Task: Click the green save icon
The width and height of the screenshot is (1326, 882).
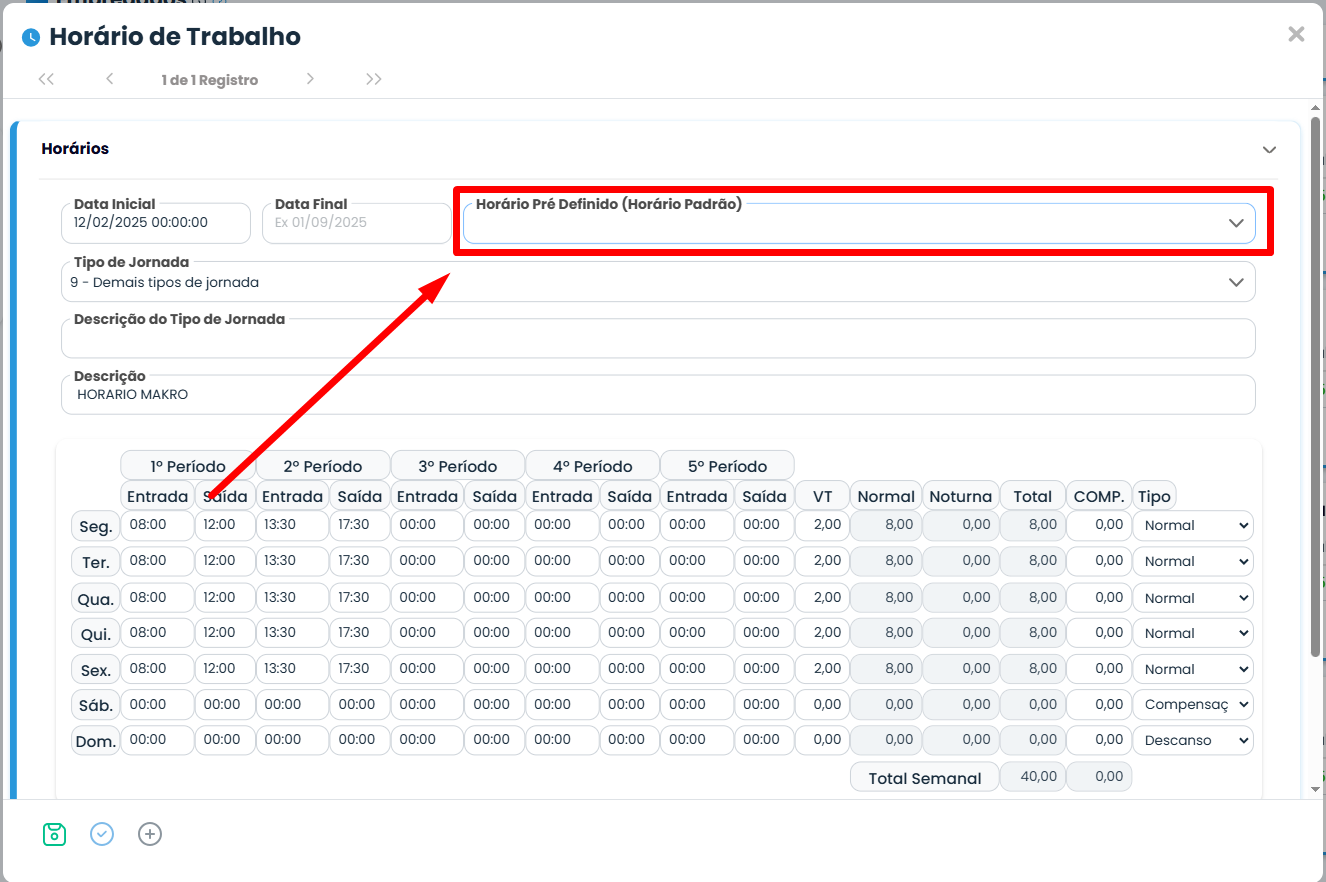Action: [54, 834]
